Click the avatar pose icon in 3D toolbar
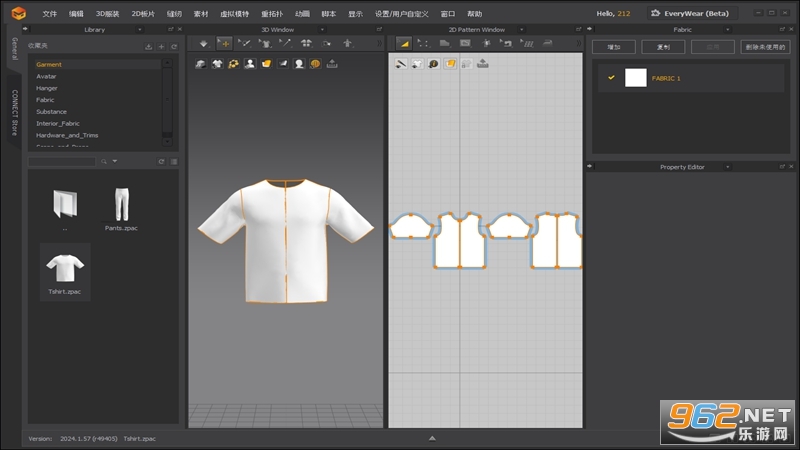800x450 pixels. [x=347, y=43]
